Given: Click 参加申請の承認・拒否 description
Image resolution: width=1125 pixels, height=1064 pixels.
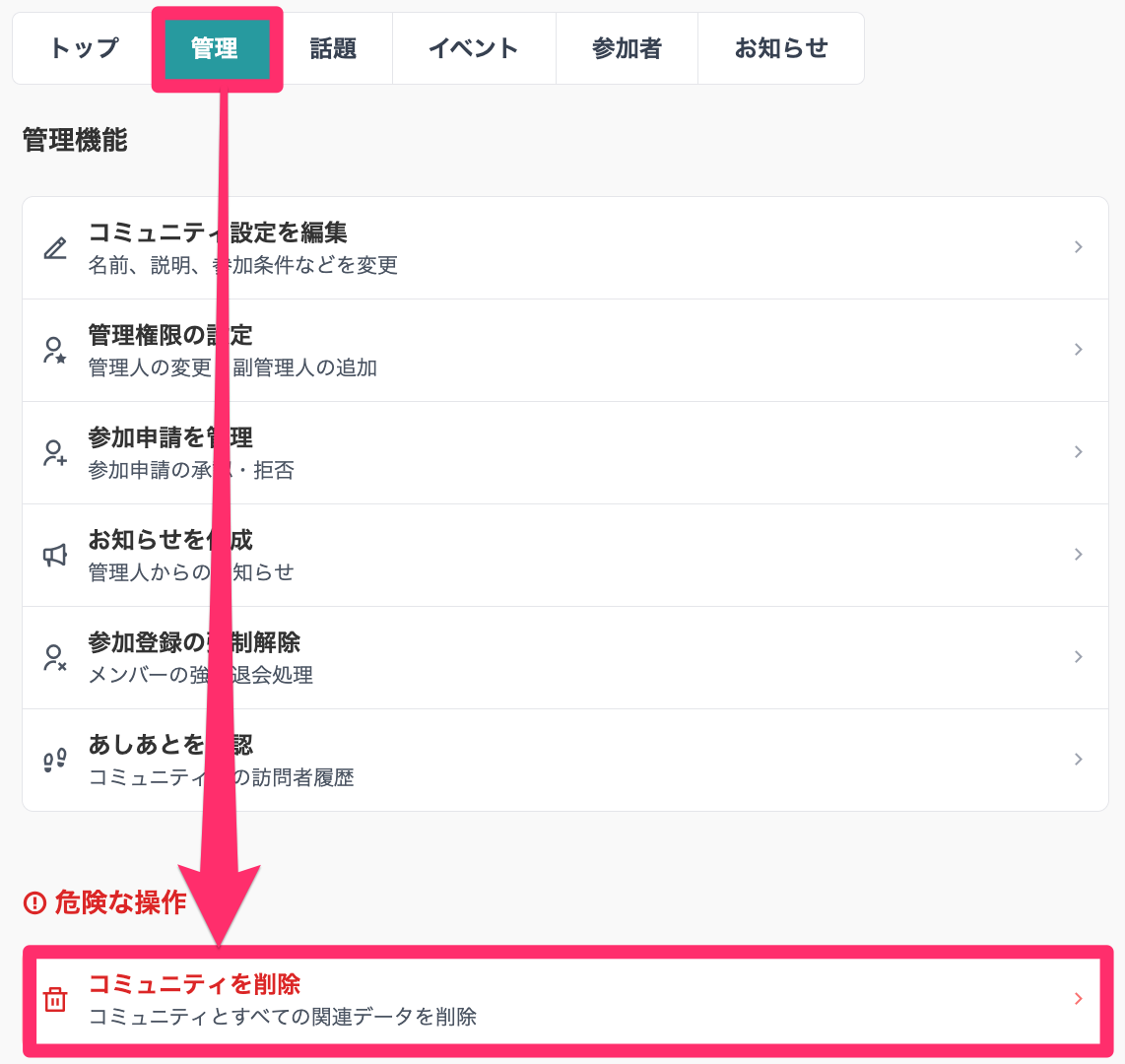Looking at the screenshot, I should (x=191, y=470).
